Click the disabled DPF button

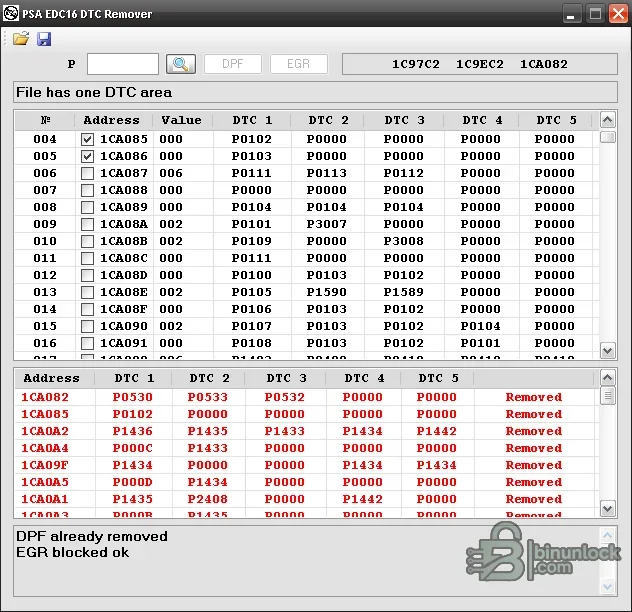233,64
